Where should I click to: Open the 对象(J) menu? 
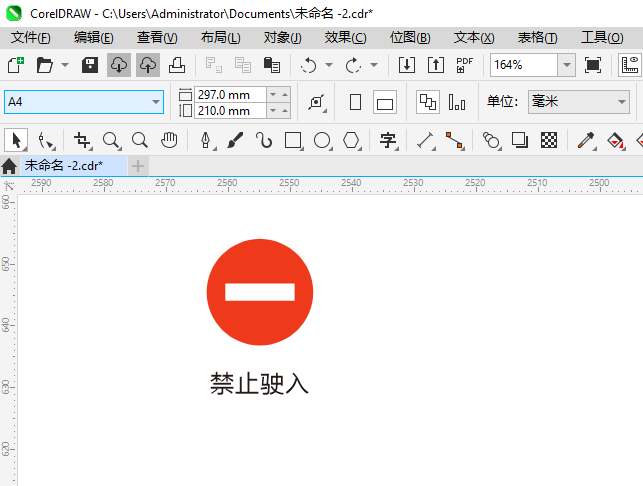pos(283,38)
